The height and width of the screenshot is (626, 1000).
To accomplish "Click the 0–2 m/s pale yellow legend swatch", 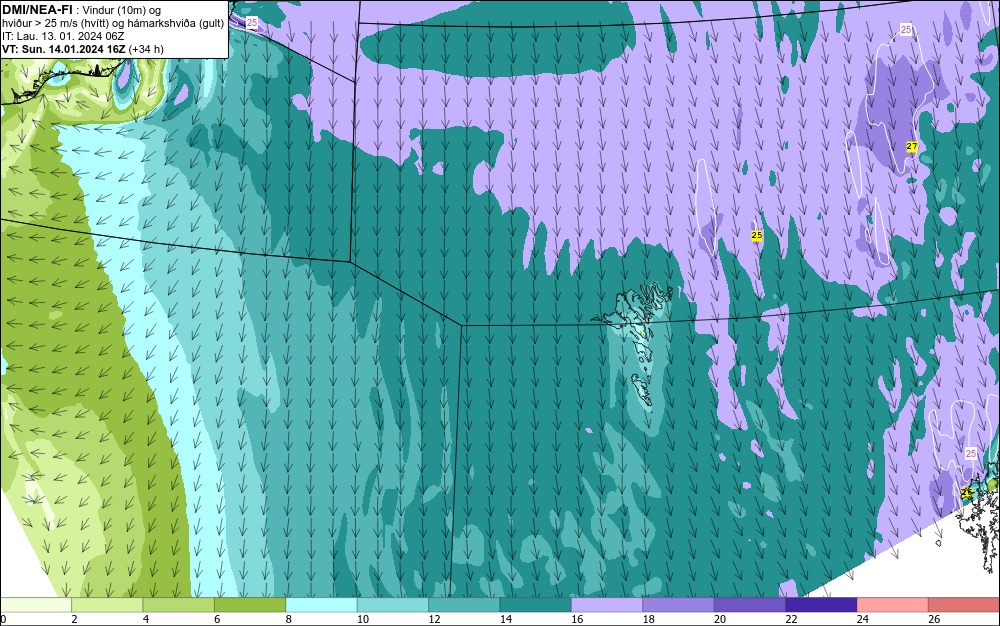I will (36, 605).
